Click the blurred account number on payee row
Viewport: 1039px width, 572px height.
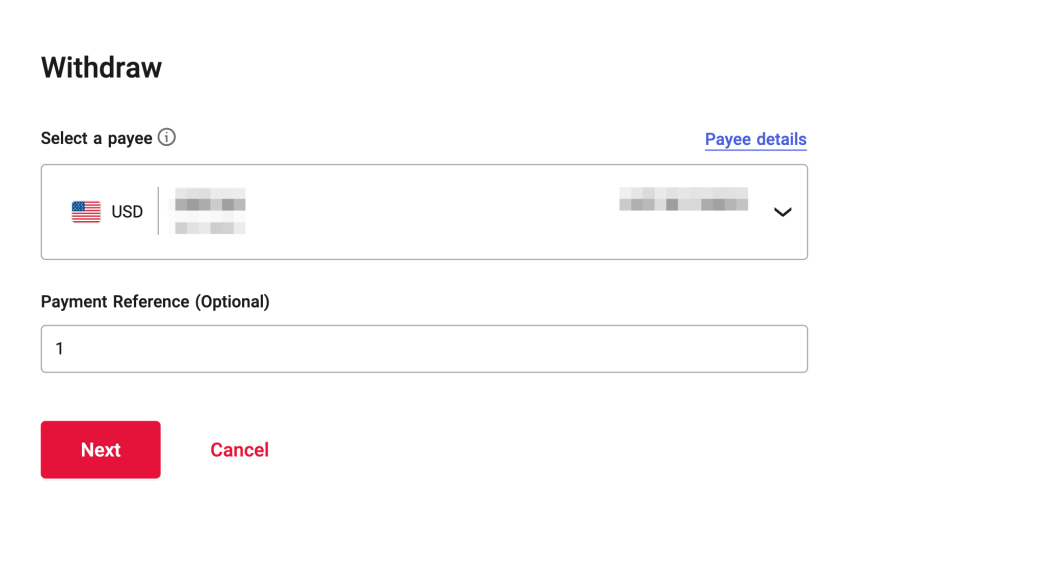683,198
